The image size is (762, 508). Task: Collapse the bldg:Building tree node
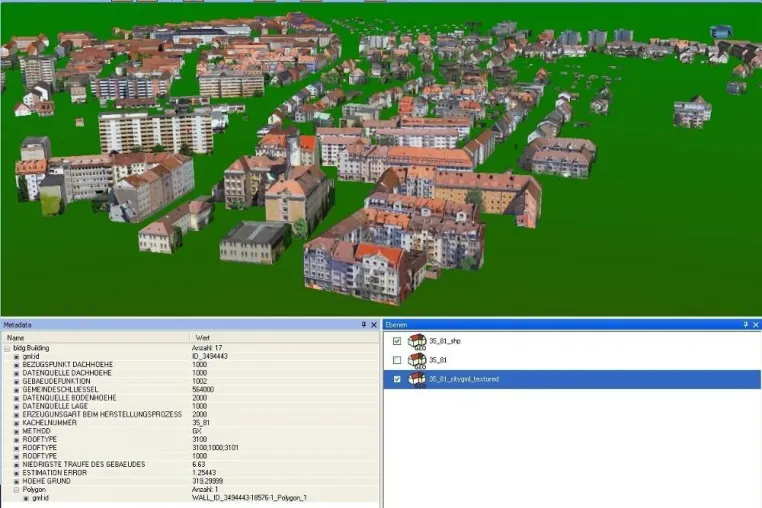pos(7,348)
